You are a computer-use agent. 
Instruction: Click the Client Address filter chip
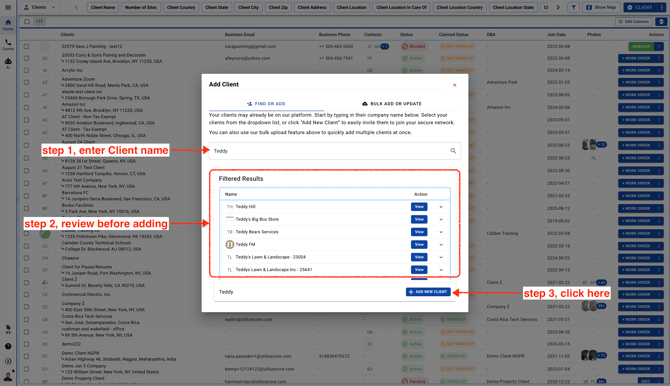pyautogui.click(x=312, y=7)
